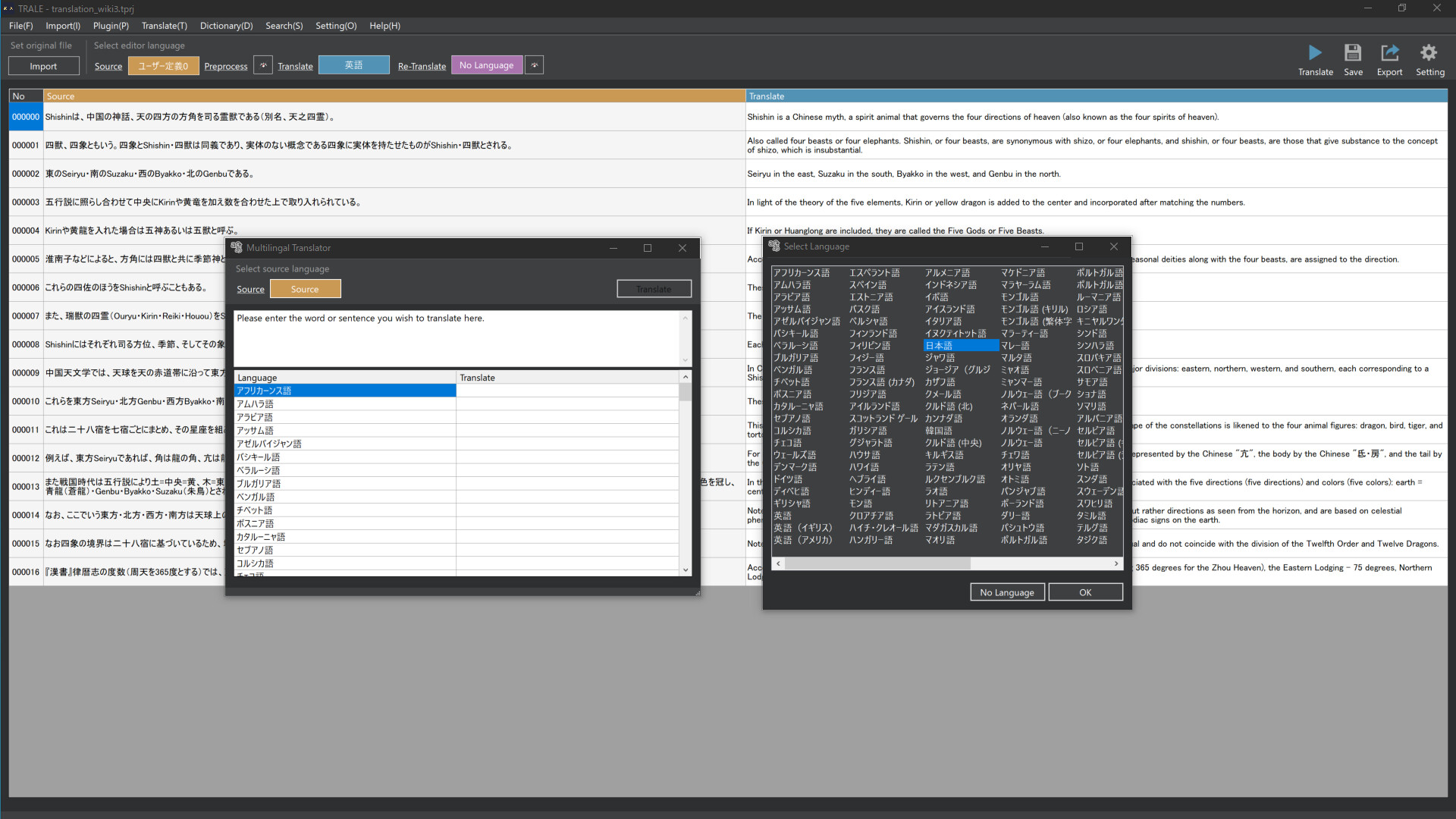Image resolution: width=1456 pixels, height=819 pixels.
Task: Confirm language selection with OK
Action: point(1085,591)
